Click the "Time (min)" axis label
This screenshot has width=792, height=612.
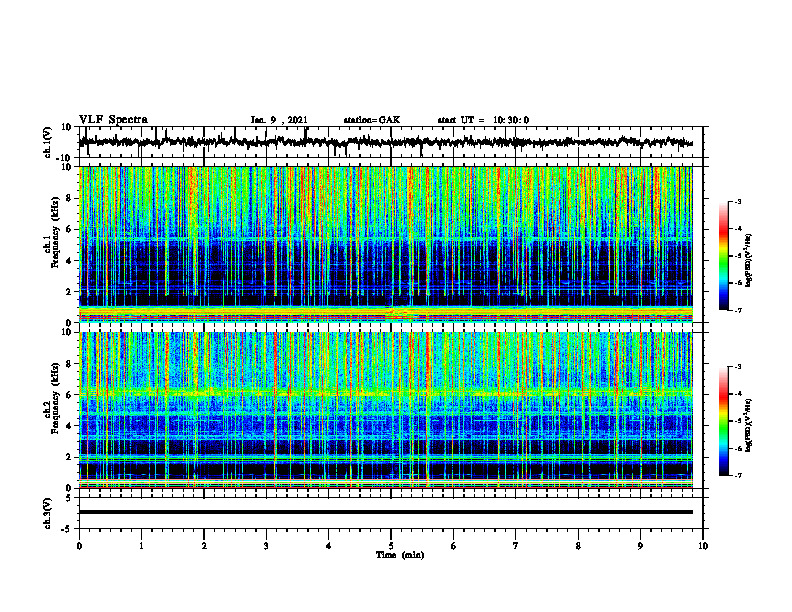[x=400, y=555]
